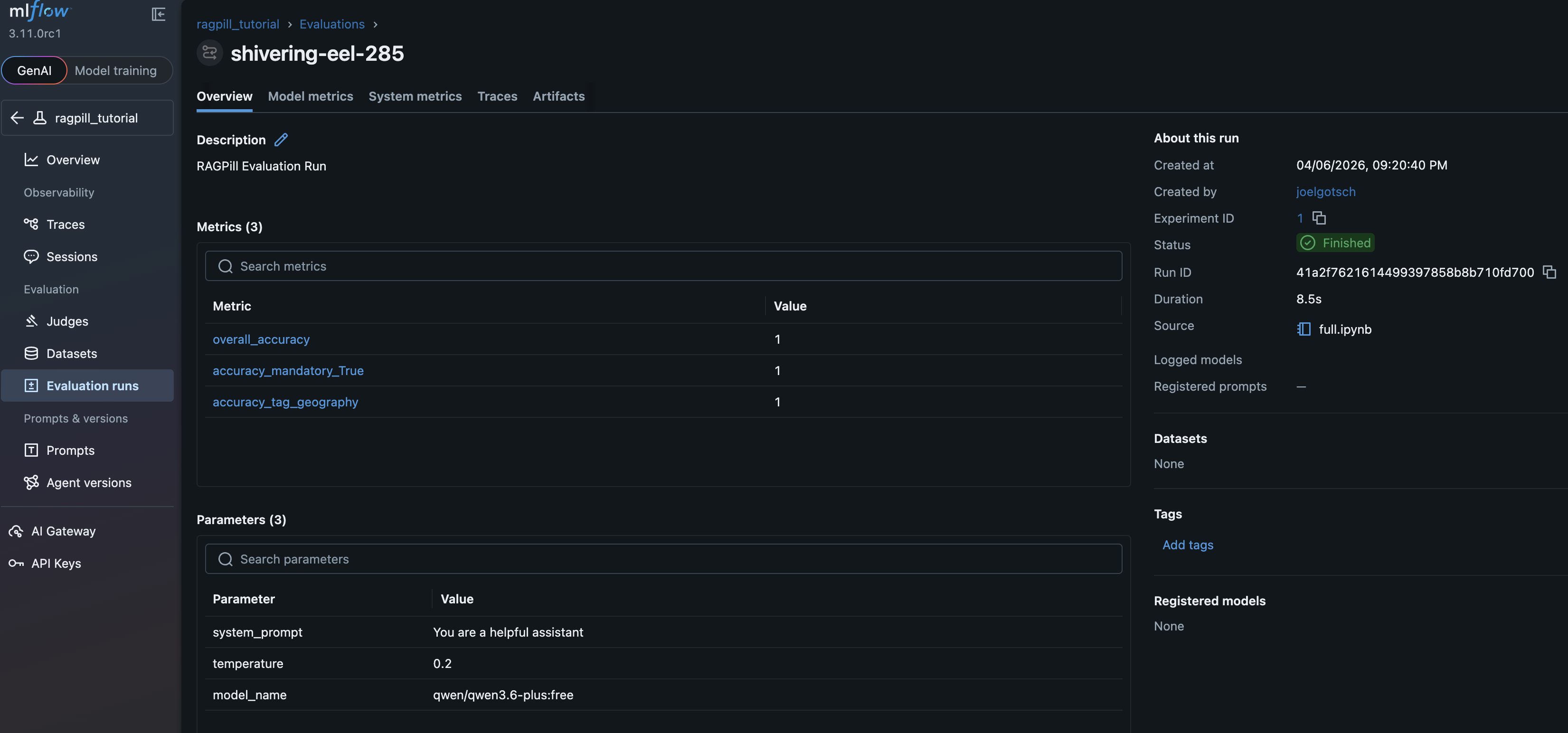Click the Add tags link
The width and height of the screenshot is (1568, 733).
(x=1187, y=545)
